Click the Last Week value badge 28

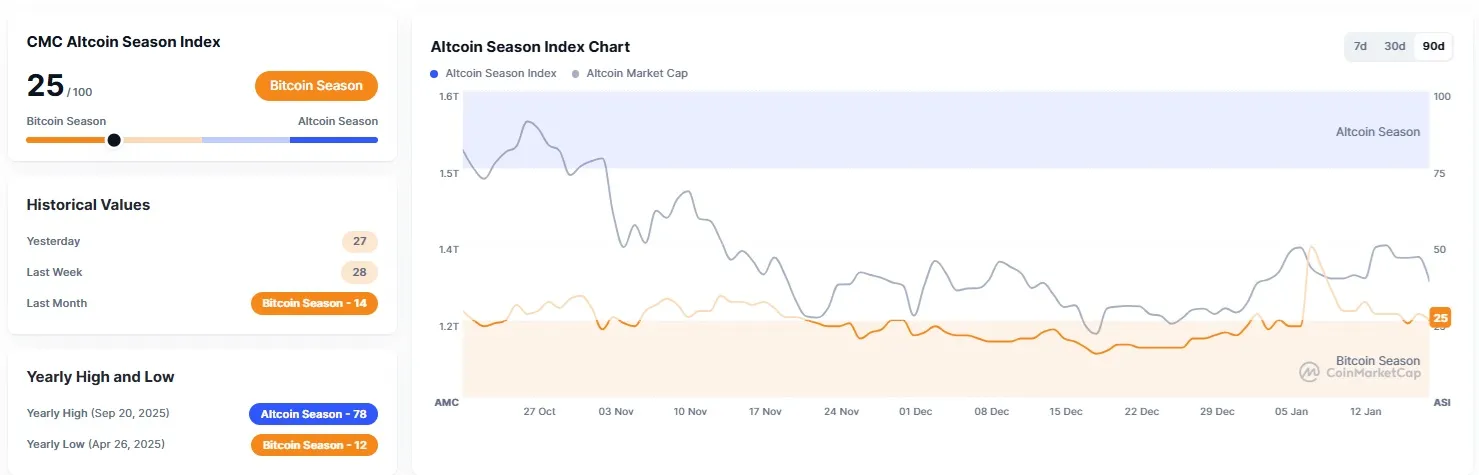click(x=359, y=272)
